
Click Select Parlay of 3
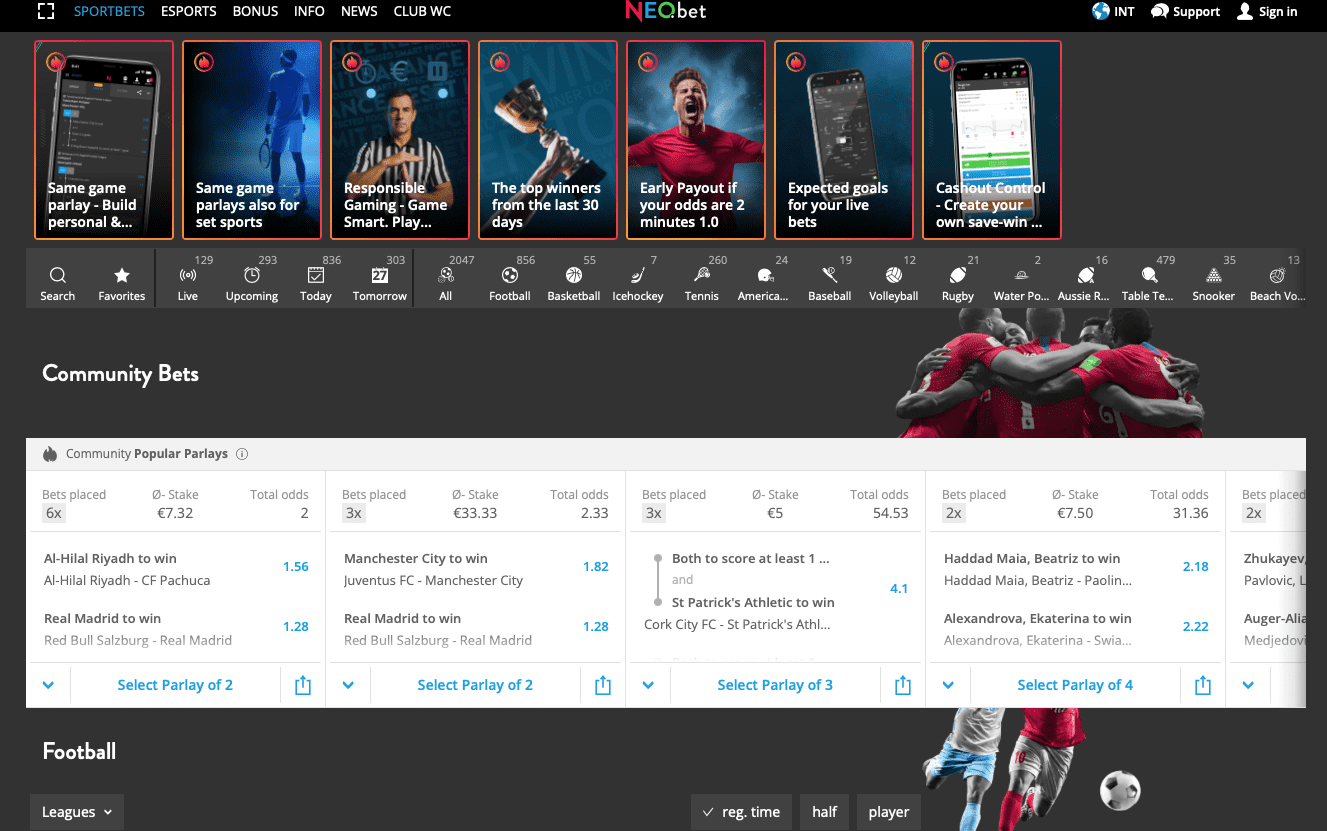pyautogui.click(x=775, y=685)
